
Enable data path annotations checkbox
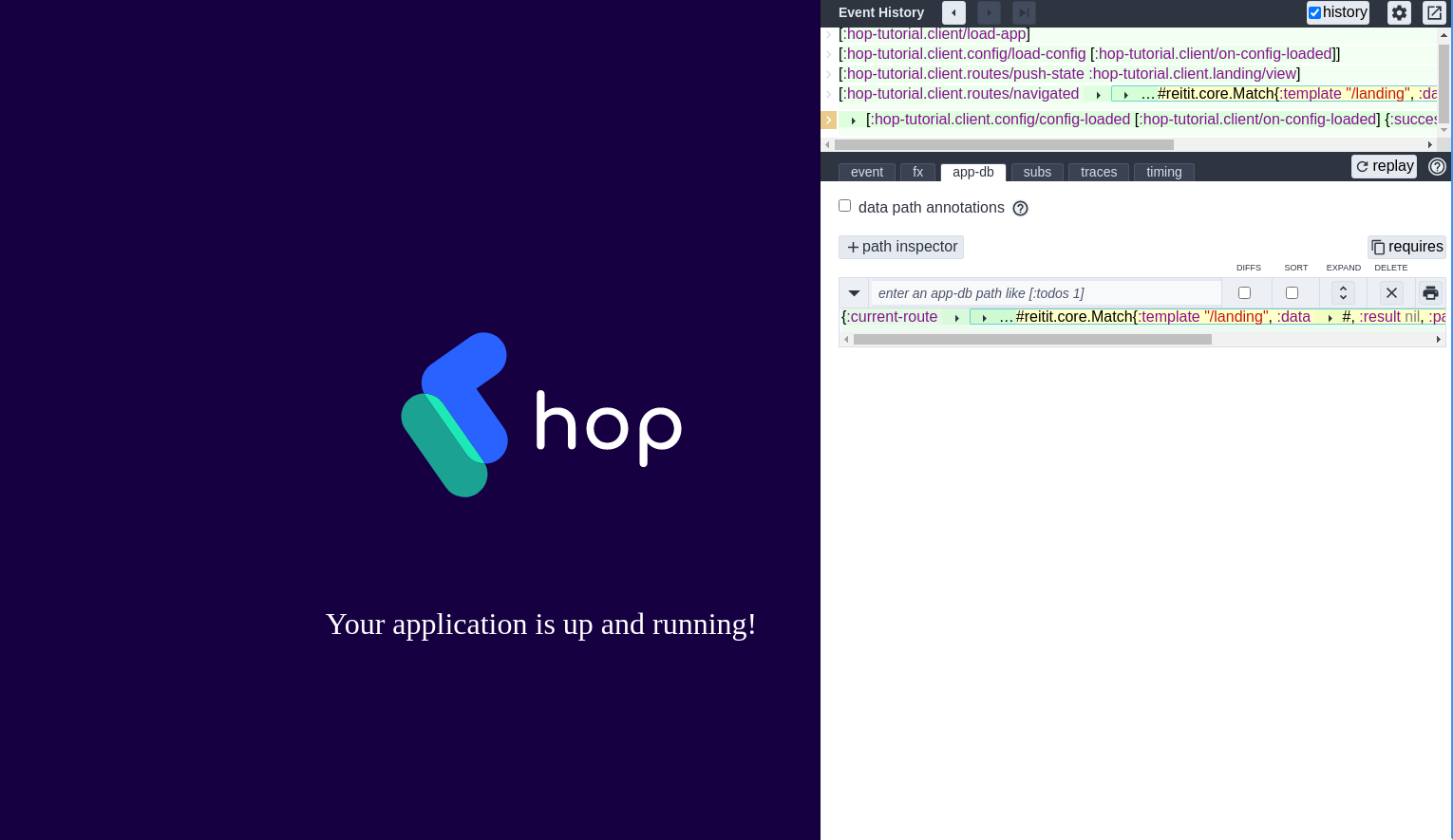click(844, 206)
